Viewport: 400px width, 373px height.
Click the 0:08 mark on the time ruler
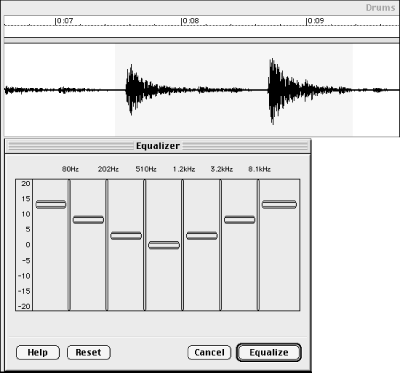tap(190, 21)
